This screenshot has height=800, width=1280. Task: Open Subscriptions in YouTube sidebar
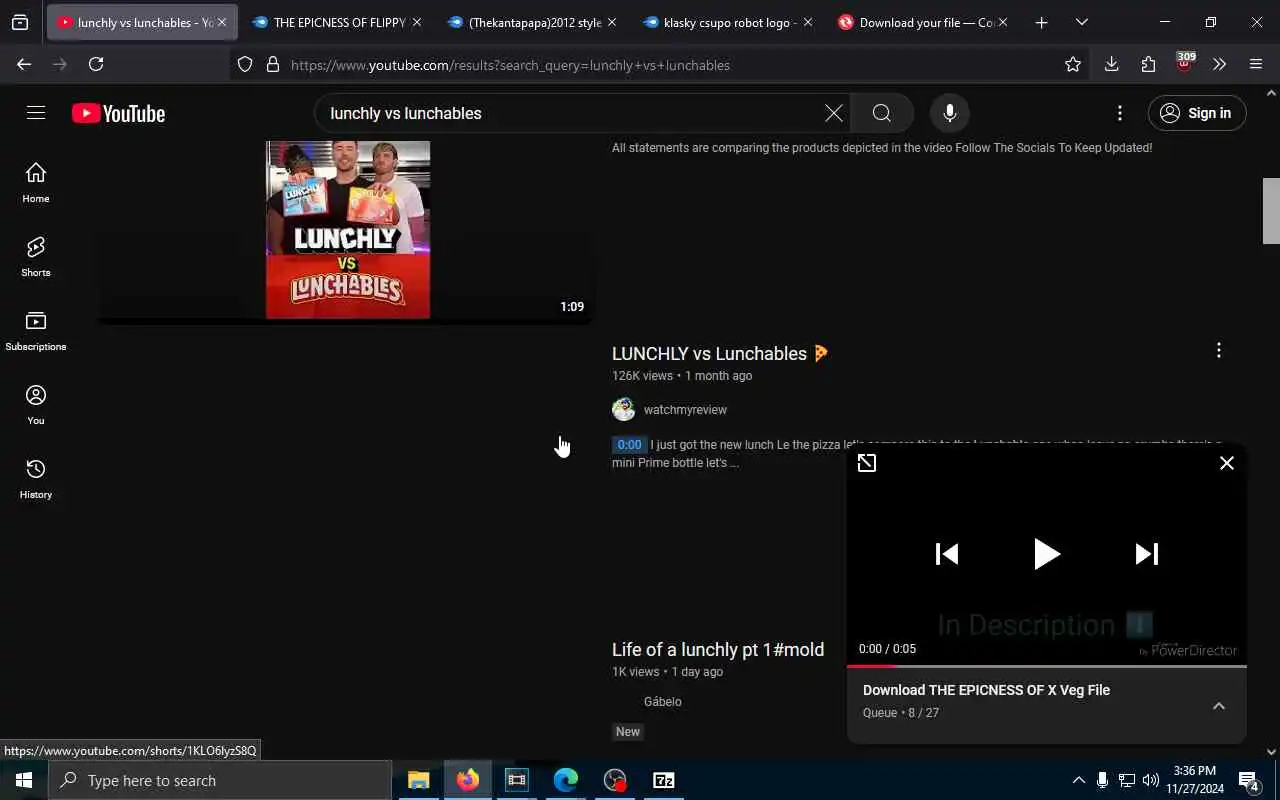[x=36, y=331]
